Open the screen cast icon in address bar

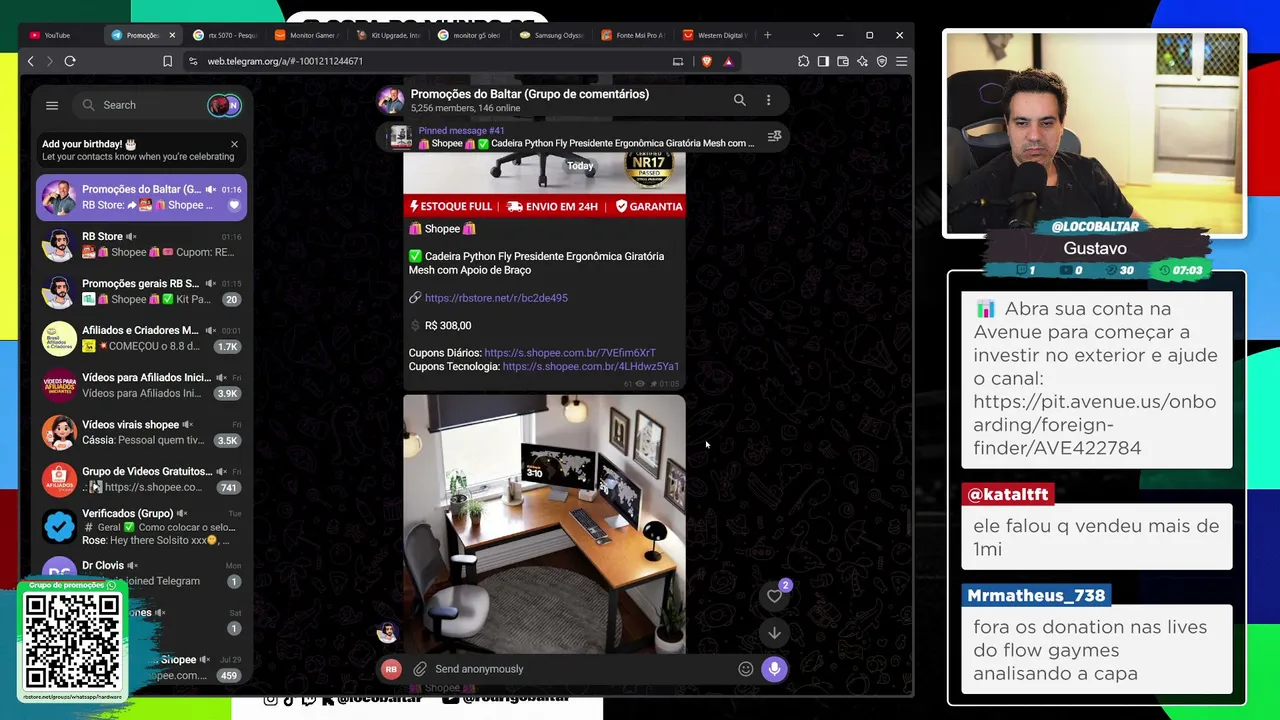click(678, 61)
